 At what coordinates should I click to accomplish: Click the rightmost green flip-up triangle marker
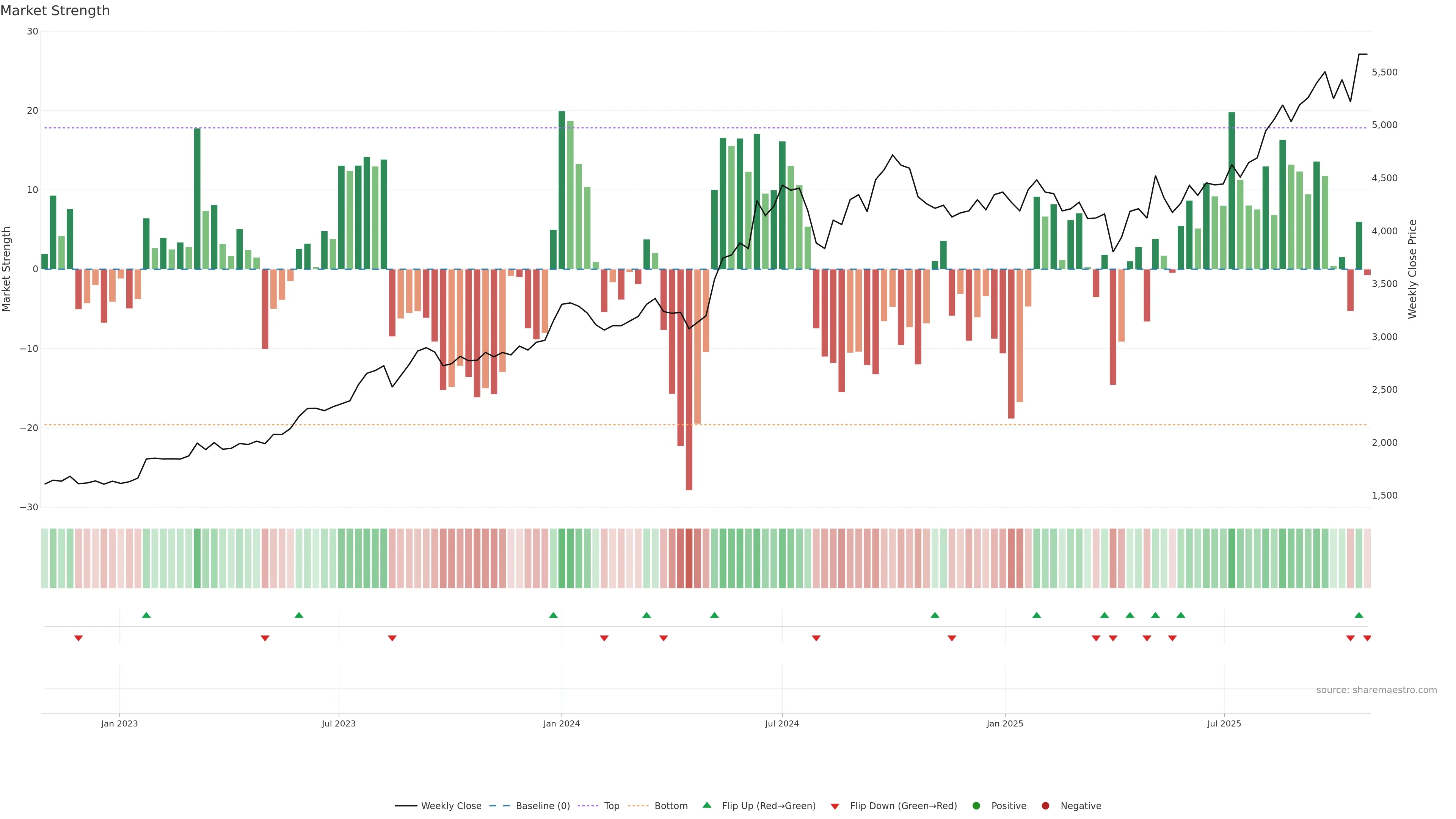[1359, 615]
